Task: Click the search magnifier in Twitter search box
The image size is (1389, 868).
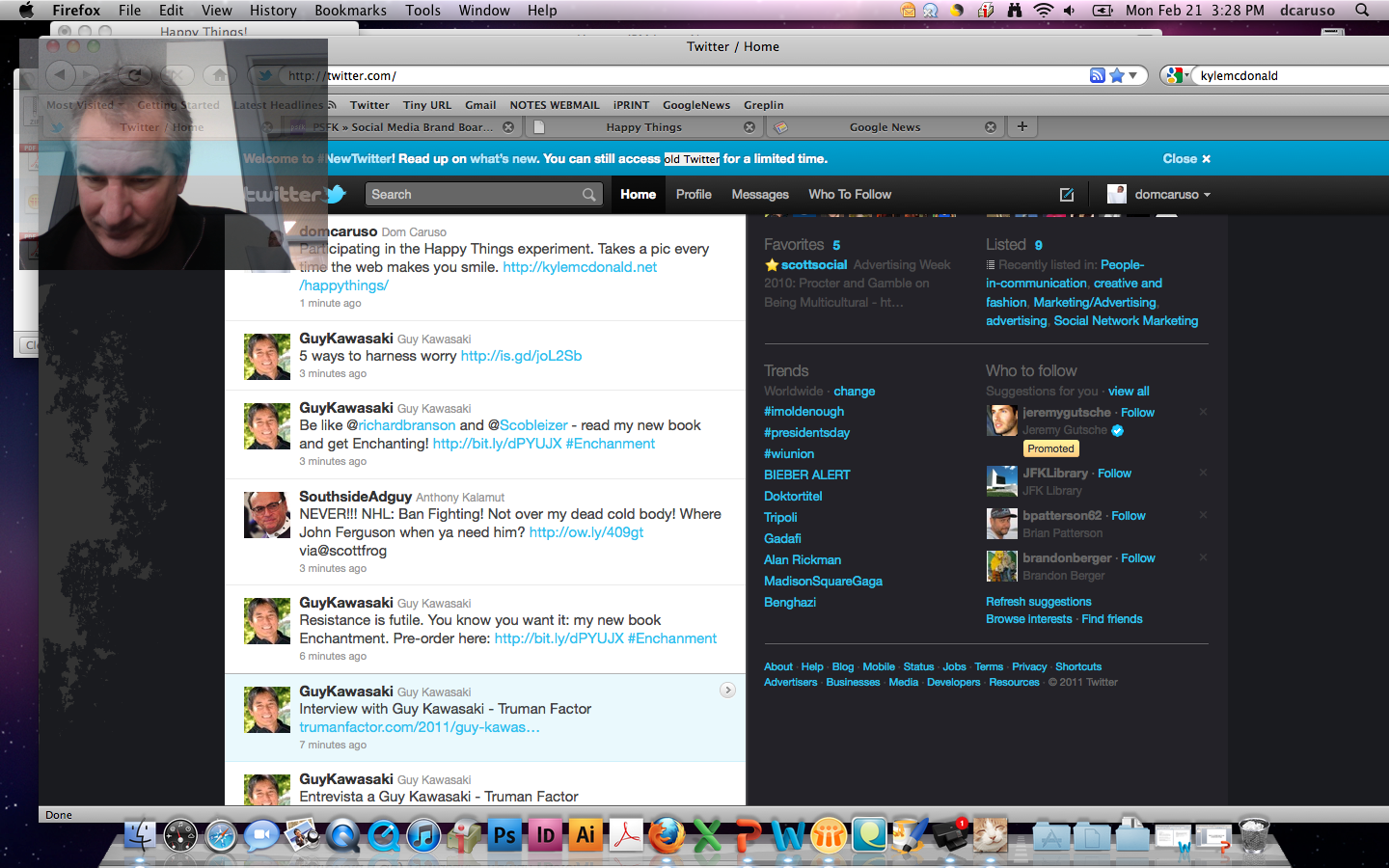Action: tap(588, 195)
